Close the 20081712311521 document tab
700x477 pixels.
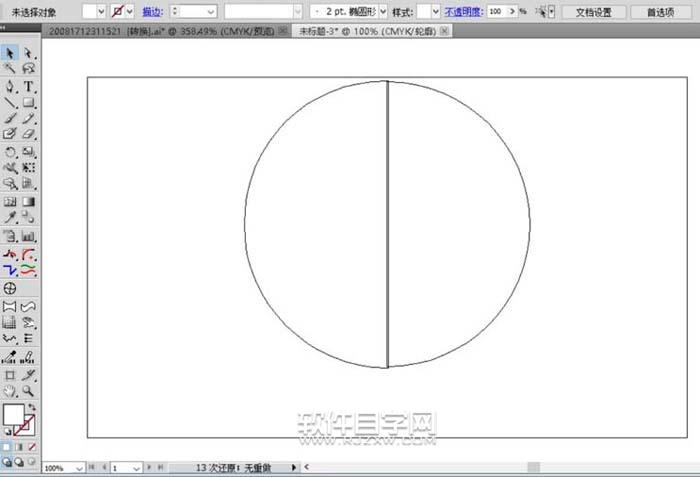point(283,31)
